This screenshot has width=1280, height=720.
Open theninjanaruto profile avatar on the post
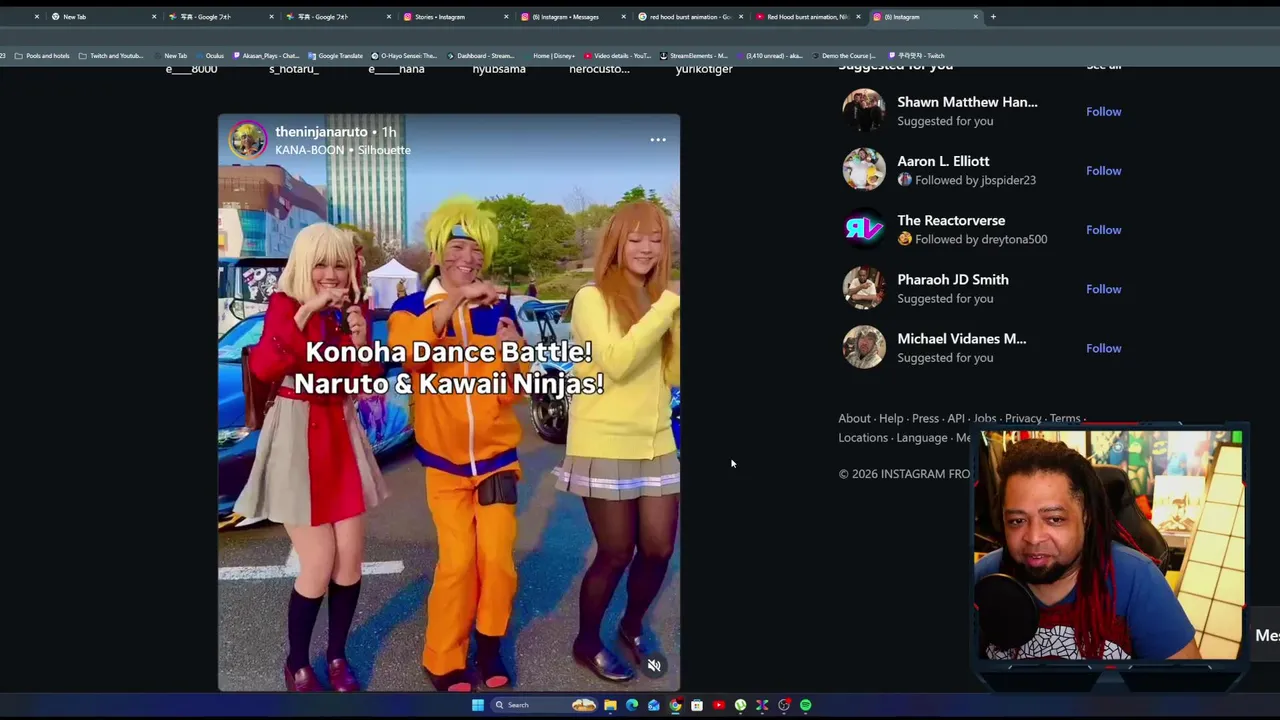(x=247, y=140)
